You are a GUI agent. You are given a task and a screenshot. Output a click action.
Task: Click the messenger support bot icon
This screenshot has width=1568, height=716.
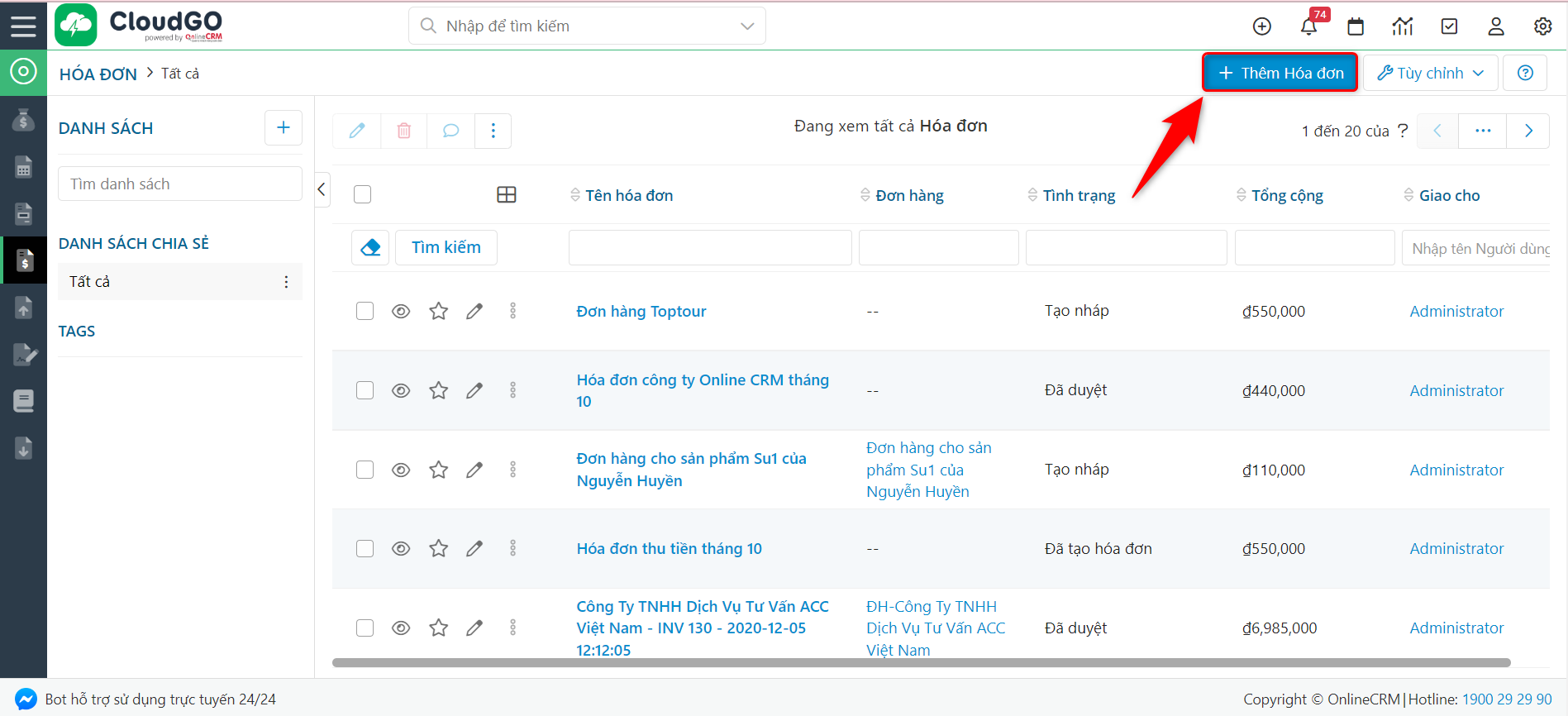tap(26, 699)
